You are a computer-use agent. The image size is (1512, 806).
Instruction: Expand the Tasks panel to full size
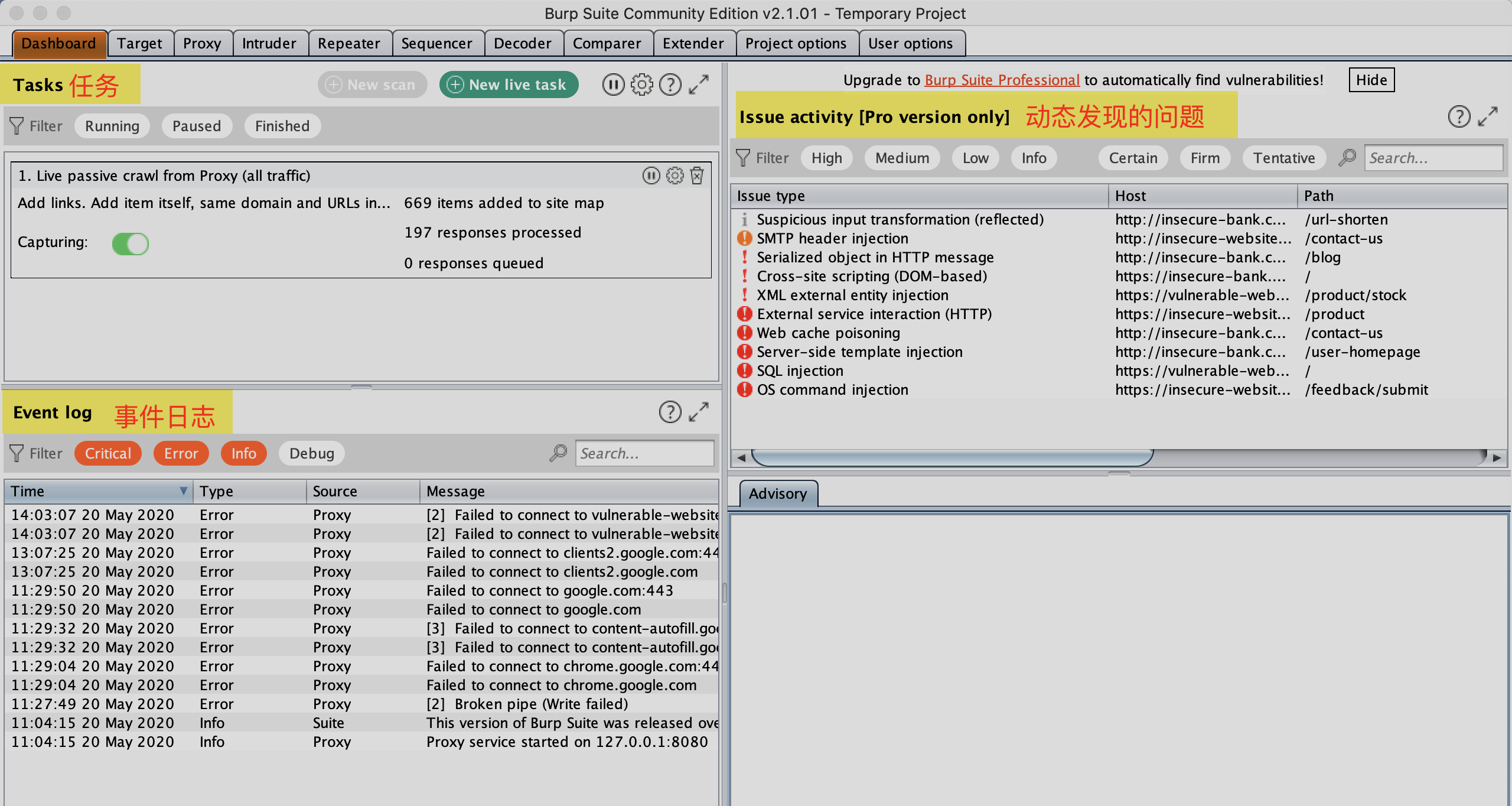click(x=699, y=85)
